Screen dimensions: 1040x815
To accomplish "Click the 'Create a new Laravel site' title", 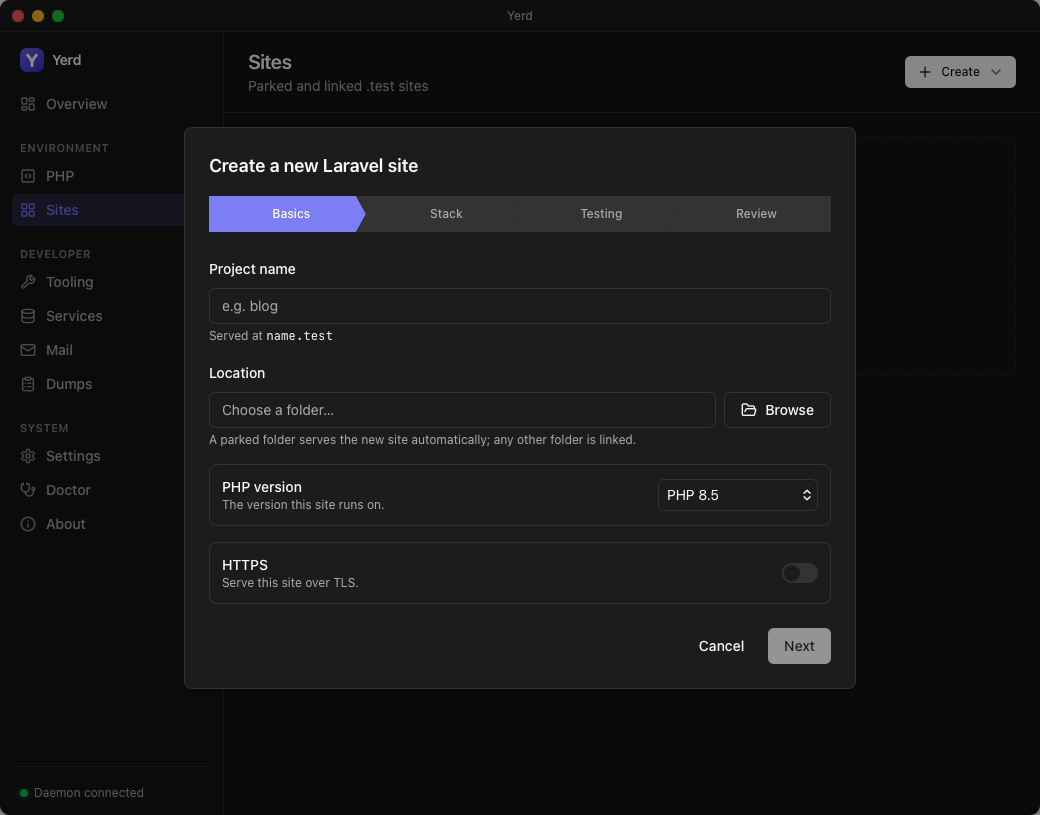I will click(x=314, y=166).
